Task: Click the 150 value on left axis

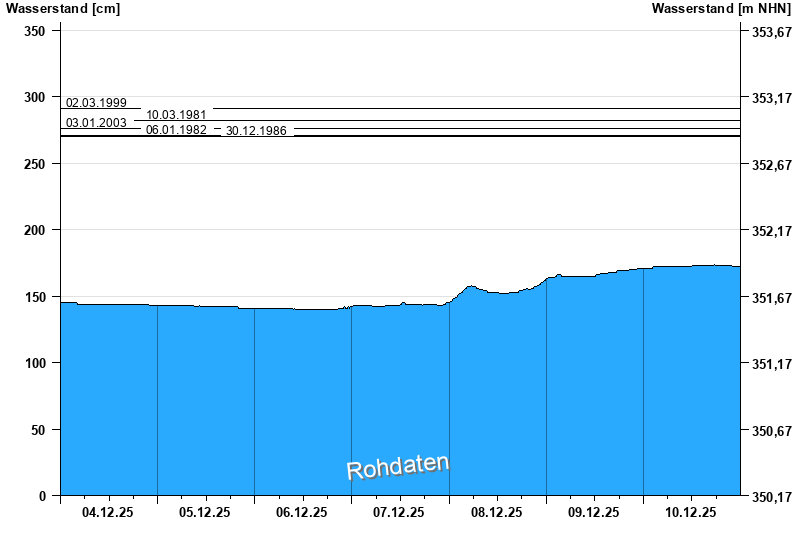Action: coord(35,297)
